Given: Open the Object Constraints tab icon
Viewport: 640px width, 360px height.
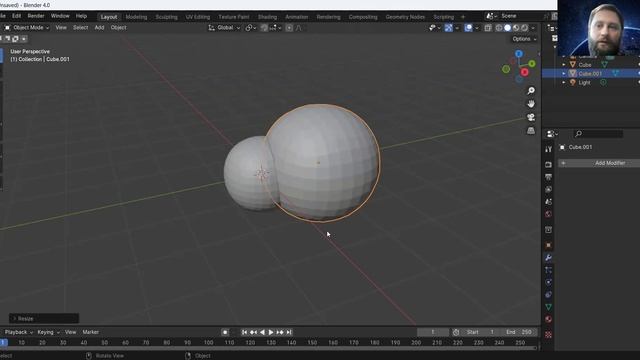Looking at the screenshot, I should pos(548,294).
